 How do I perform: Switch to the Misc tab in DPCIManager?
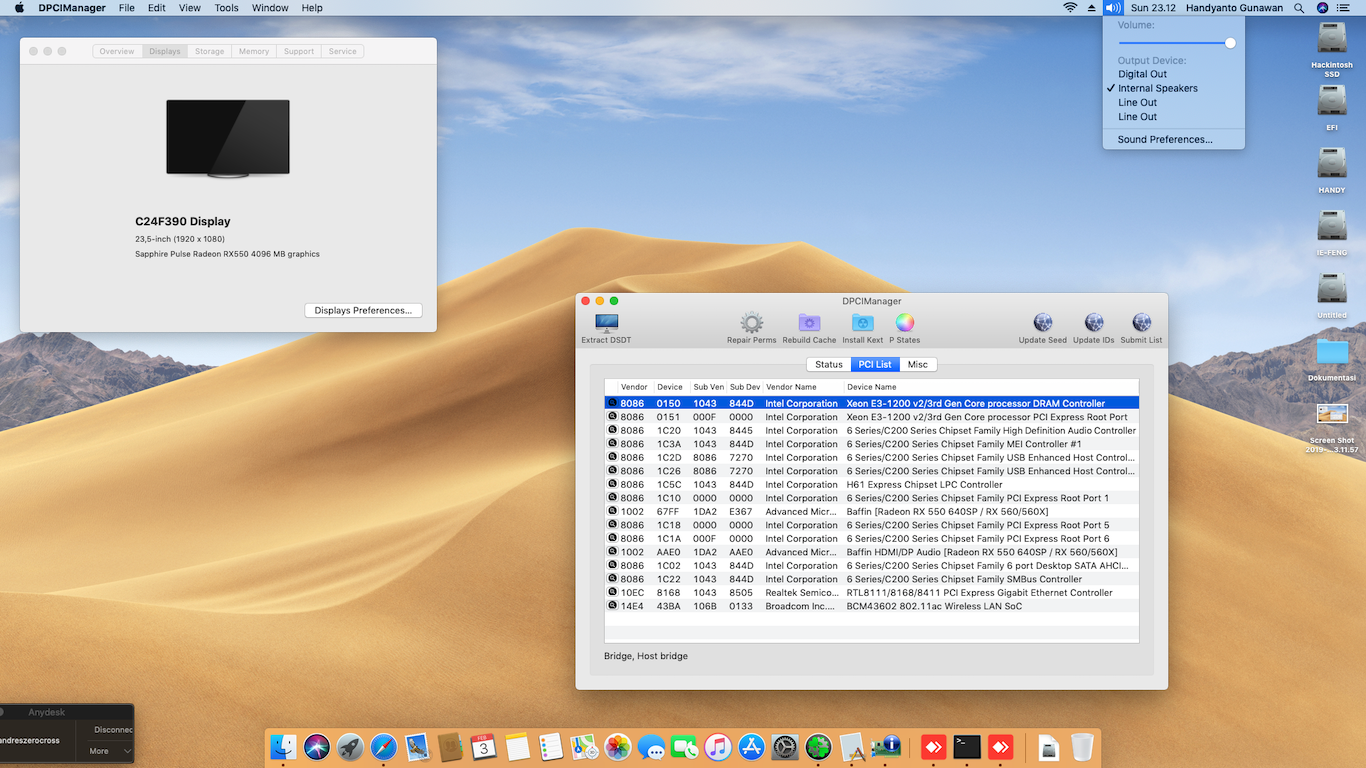pyautogui.click(x=918, y=365)
